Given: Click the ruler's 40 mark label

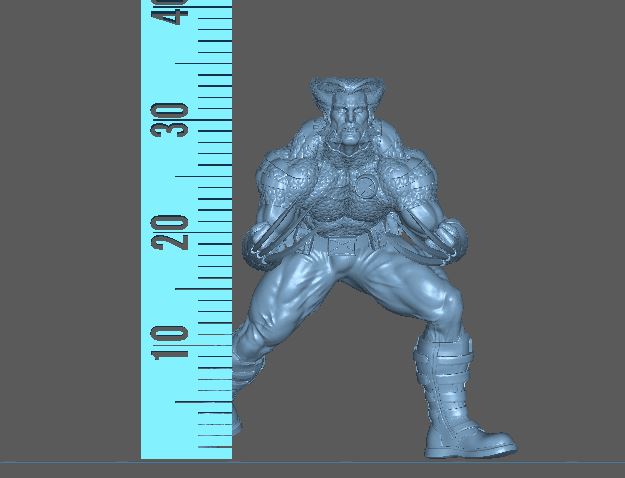Looking at the screenshot, I should point(169,12).
